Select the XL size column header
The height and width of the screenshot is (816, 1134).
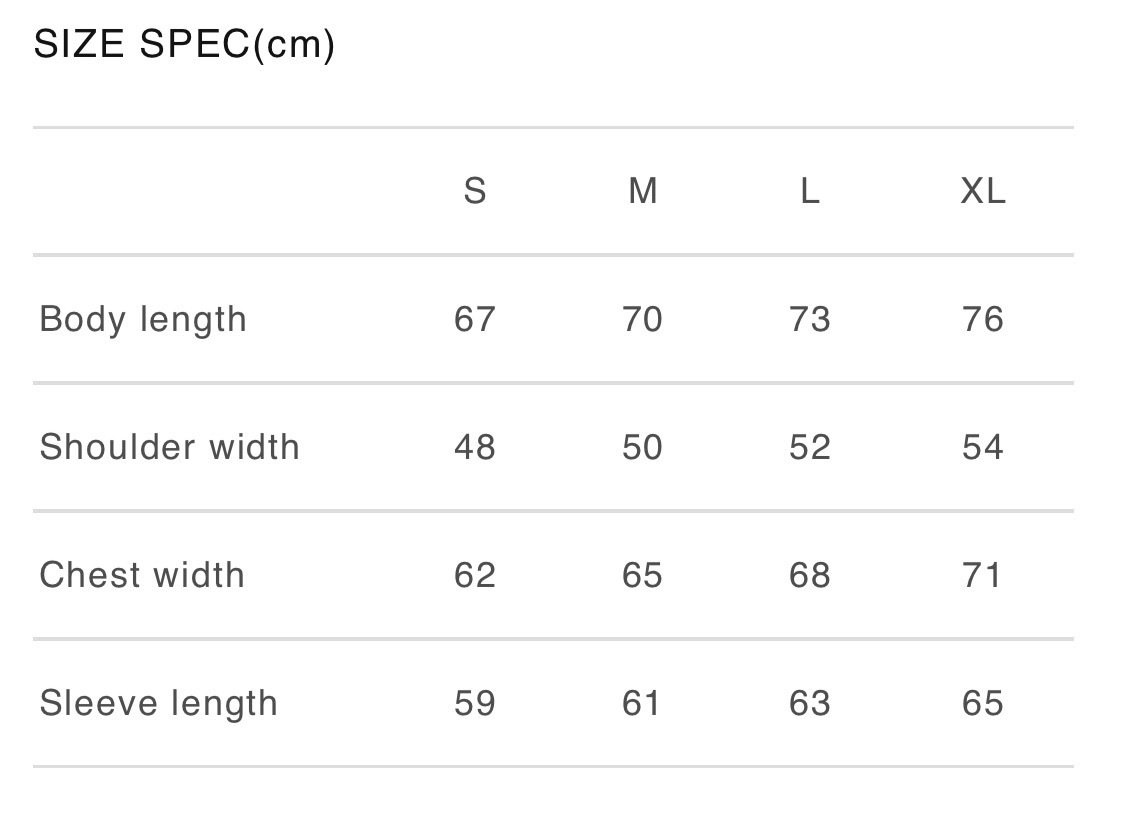983,191
